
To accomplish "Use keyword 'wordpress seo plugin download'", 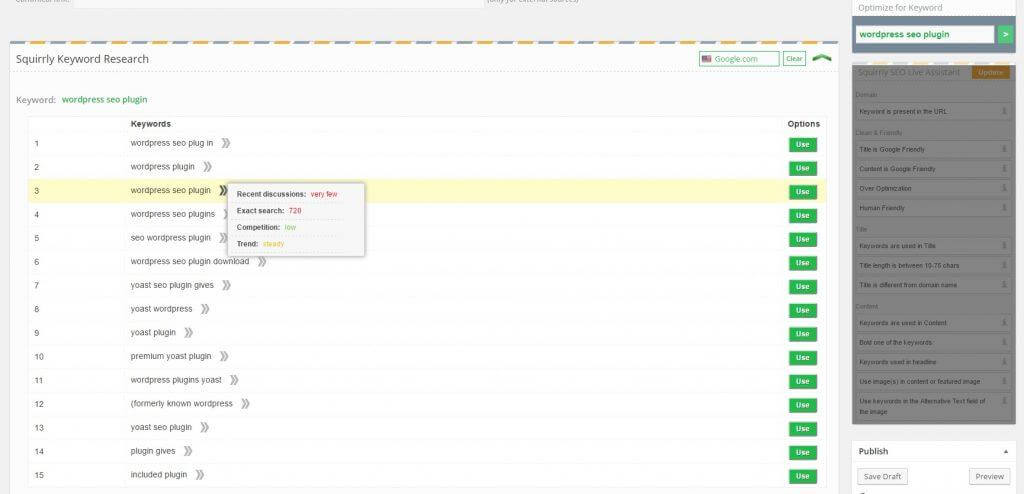I will (x=803, y=263).
